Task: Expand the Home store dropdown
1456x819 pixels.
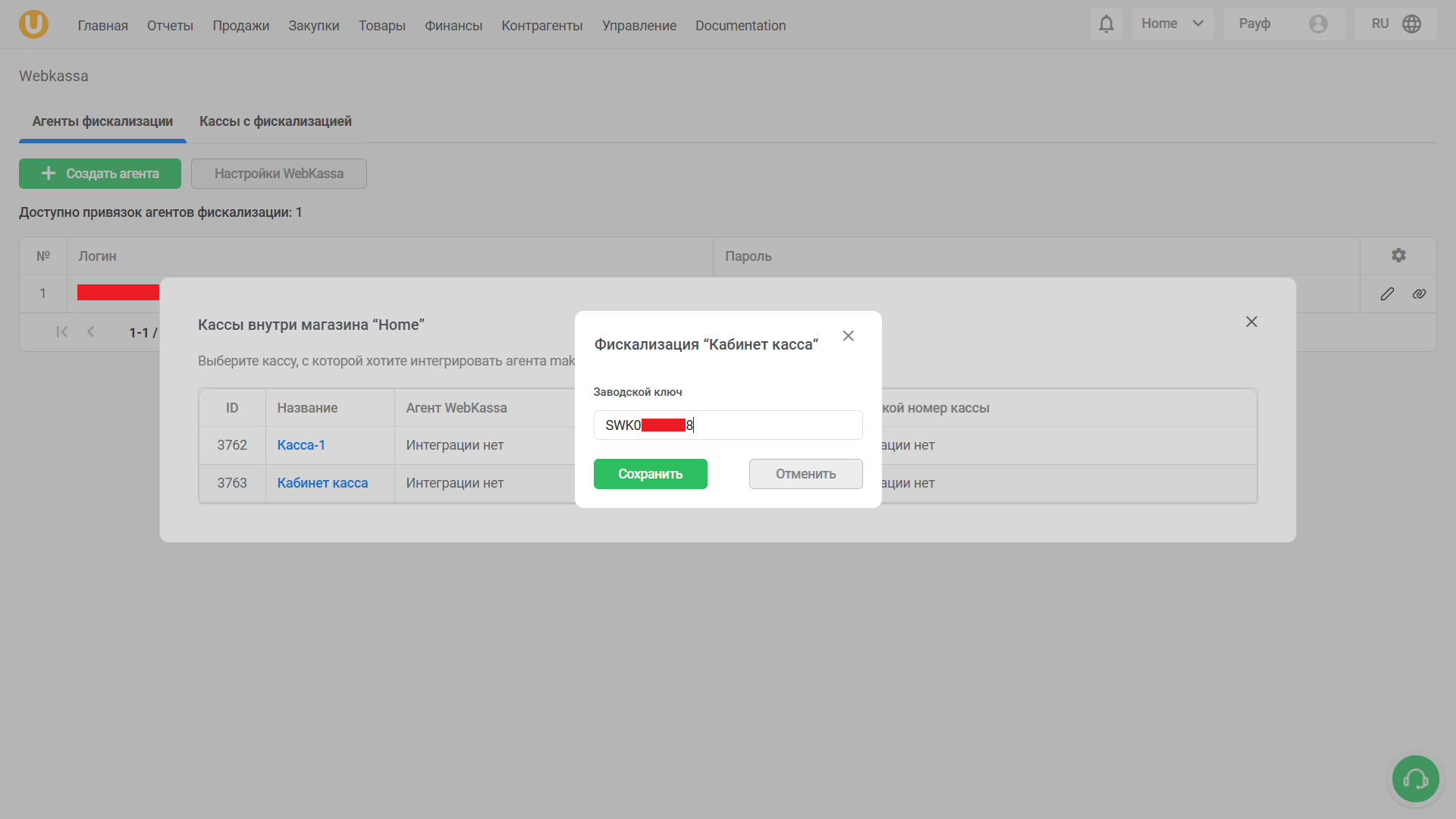Action: [x=1172, y=24]
